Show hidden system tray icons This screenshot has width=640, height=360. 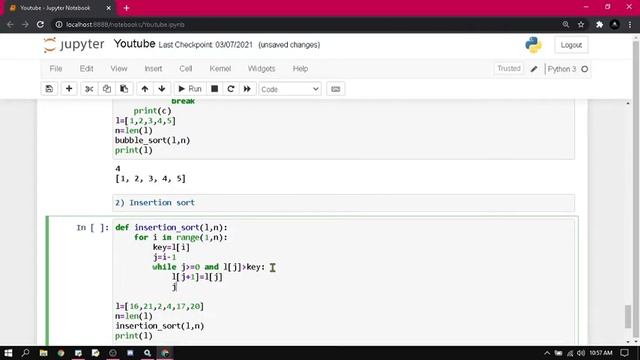547,353
